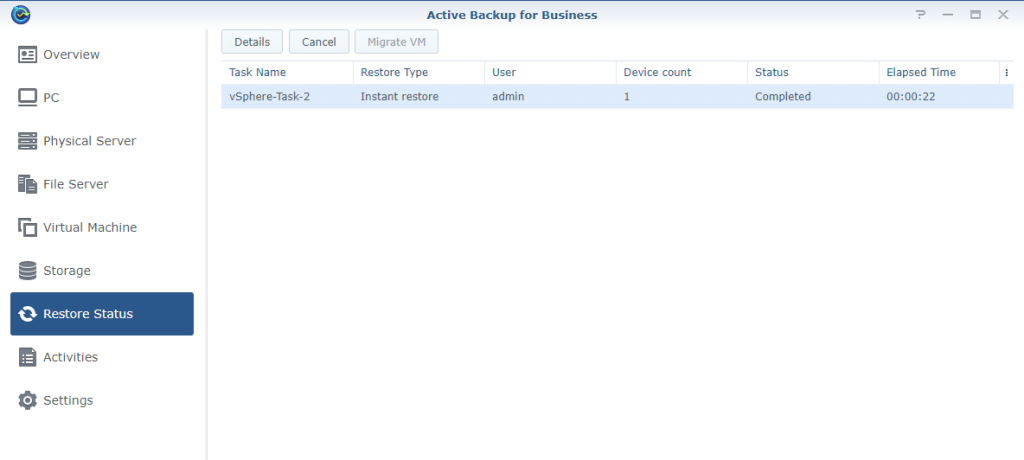1024x460 pixels.
Task: Sort by the Elapsed Time column
Action: (x=921, y=72)
